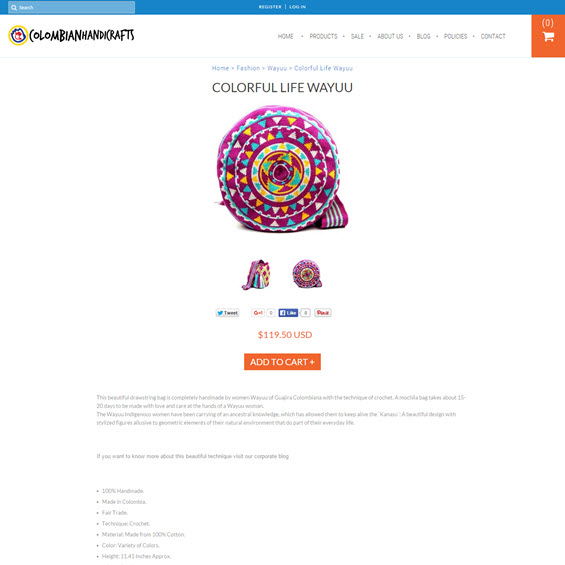This screenshot has width=565, height=565.
Task: Open the Products menu
Action: (323, 36)
